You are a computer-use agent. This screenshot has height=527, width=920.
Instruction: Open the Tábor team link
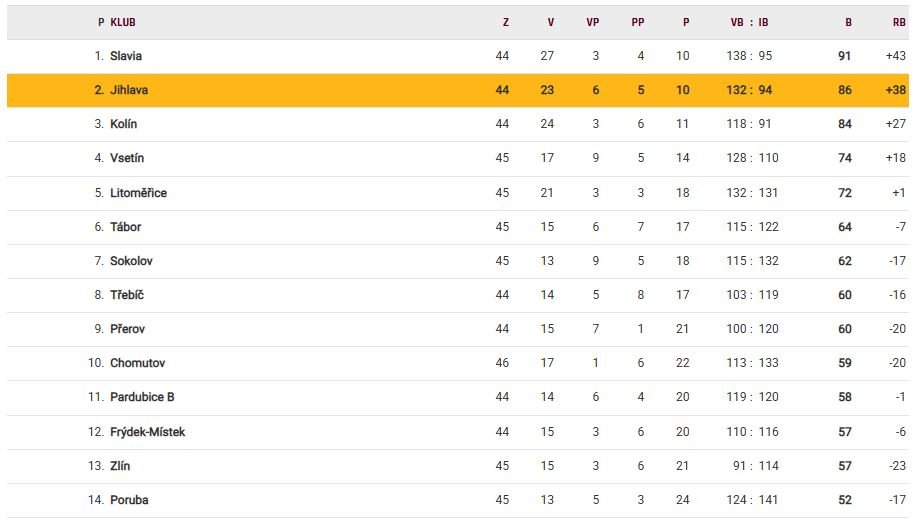coord(126,227)
